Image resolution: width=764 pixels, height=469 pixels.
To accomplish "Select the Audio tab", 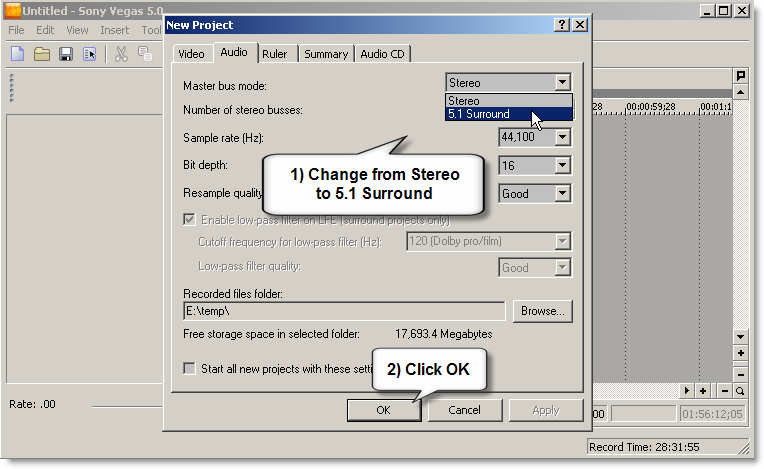I will click(x=234, y=52).
